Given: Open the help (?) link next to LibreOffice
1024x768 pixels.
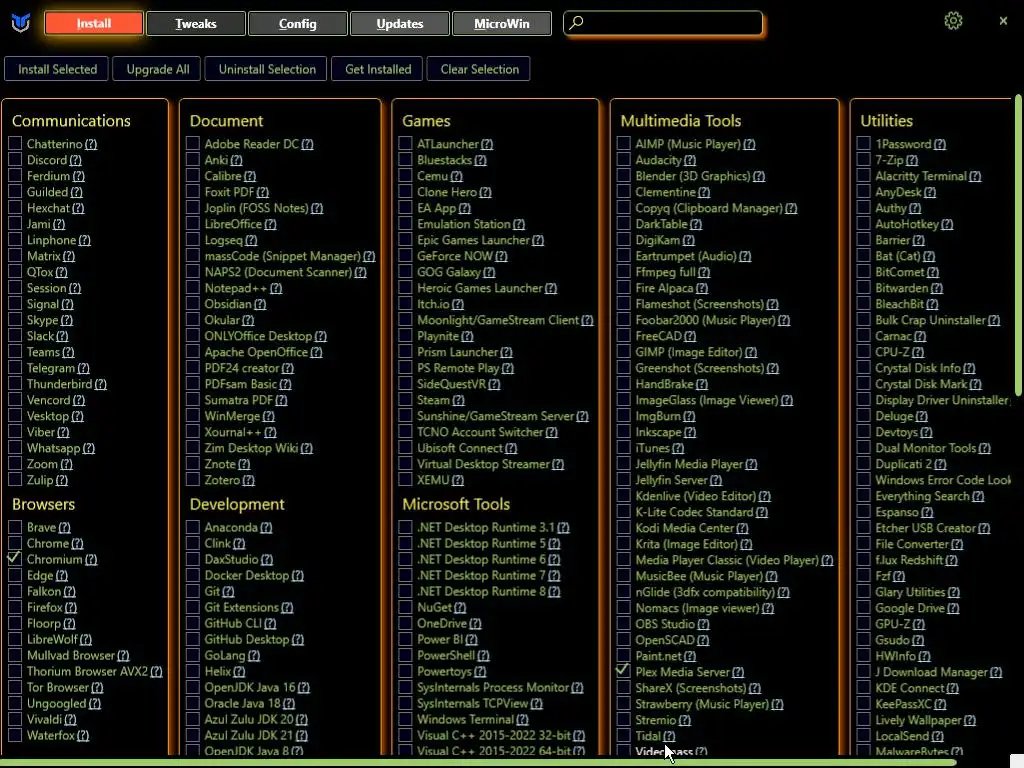Looking at the screenshot, I should pos(270,224).
